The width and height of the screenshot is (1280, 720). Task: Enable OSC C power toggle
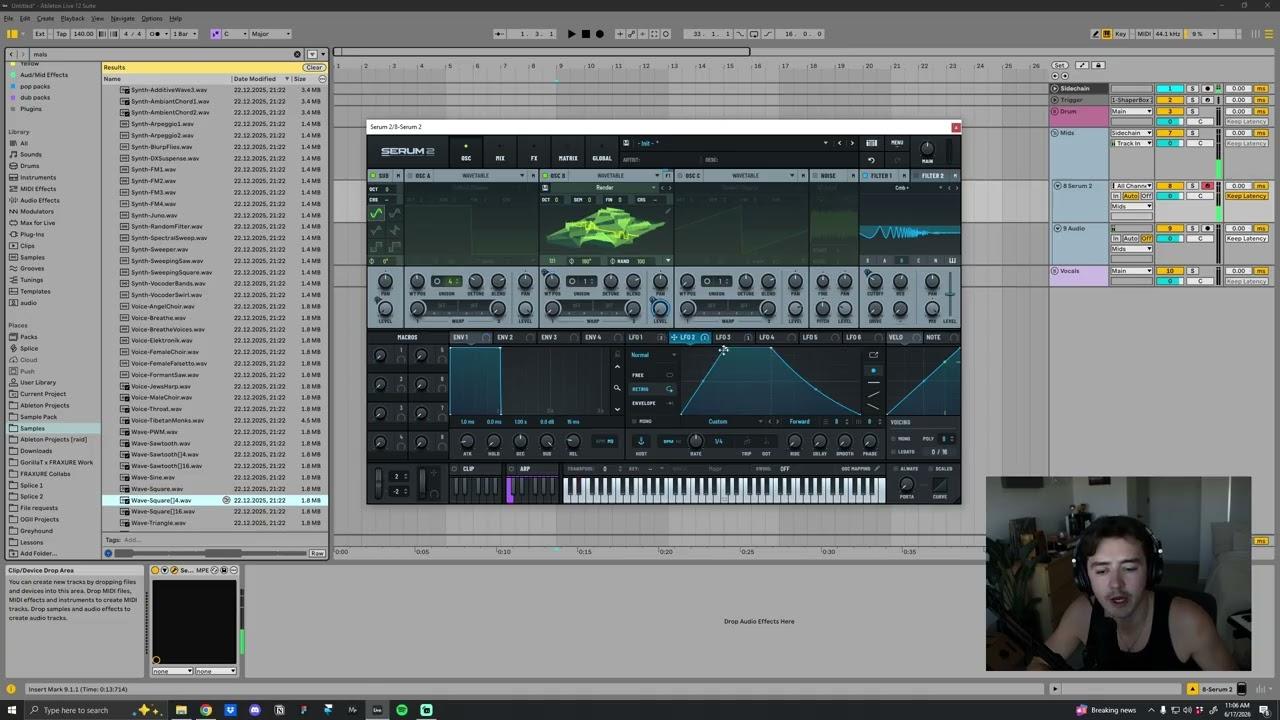point(679,176)
